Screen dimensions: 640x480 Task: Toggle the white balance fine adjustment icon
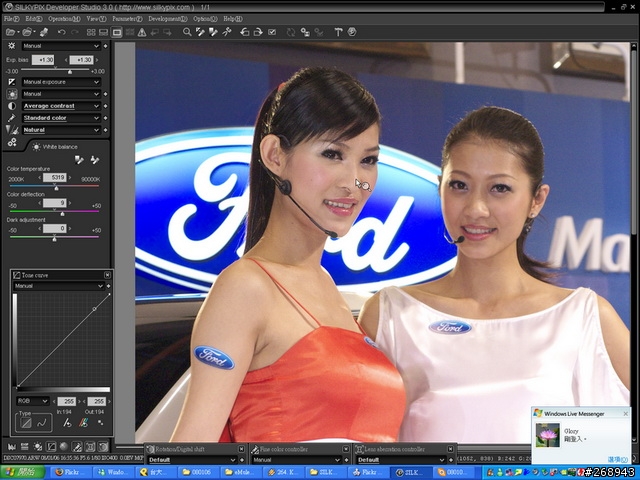click(38, 447)
